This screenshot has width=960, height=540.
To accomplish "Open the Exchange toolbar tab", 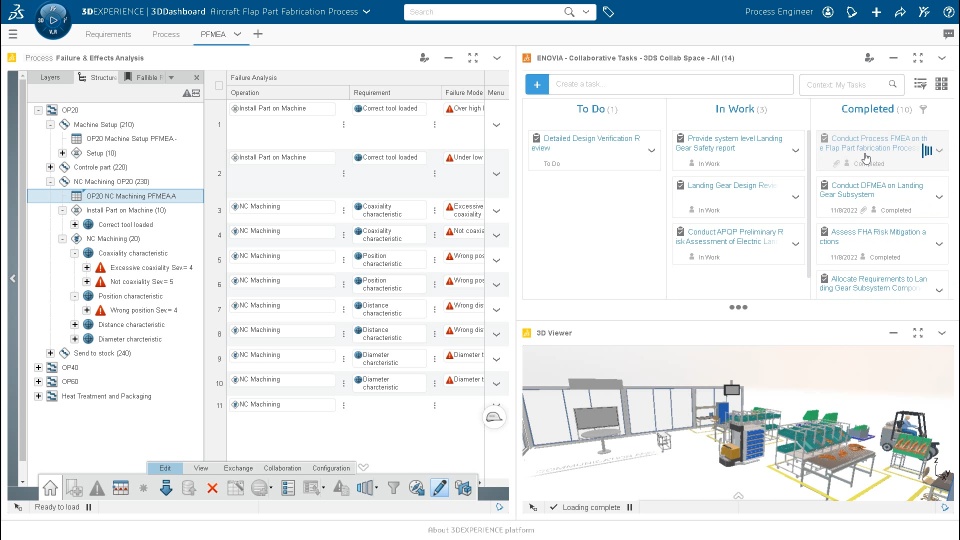I will 238,468.
